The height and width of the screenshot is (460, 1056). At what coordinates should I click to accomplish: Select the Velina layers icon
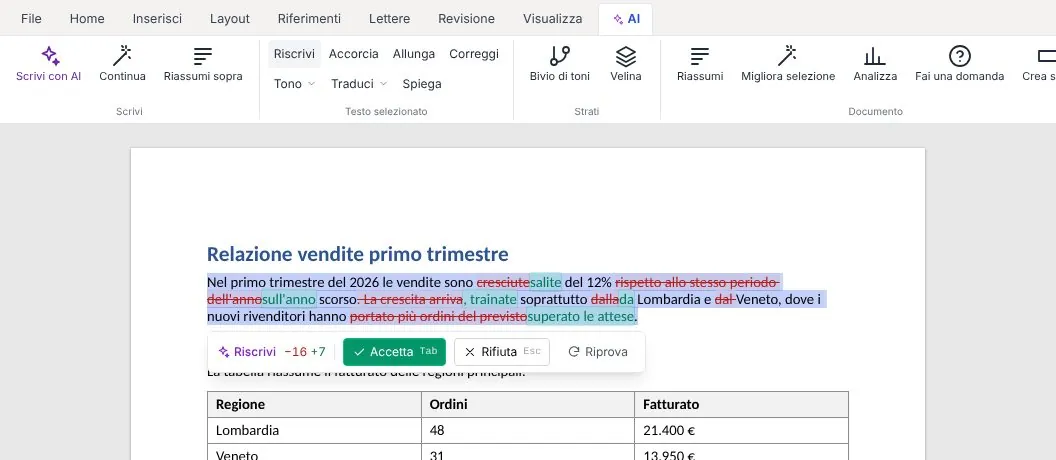coord(626,55)
